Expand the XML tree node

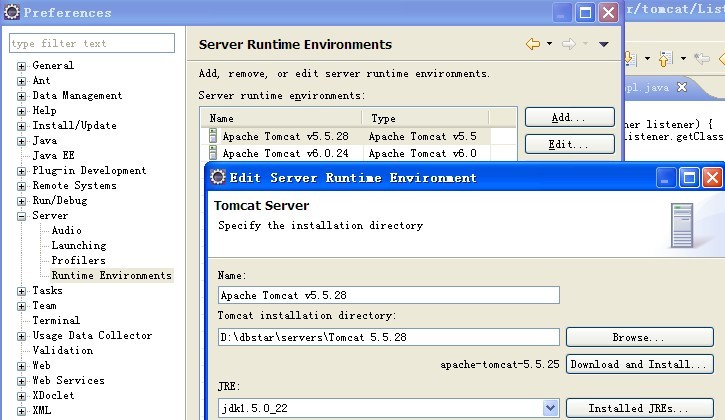21,411
